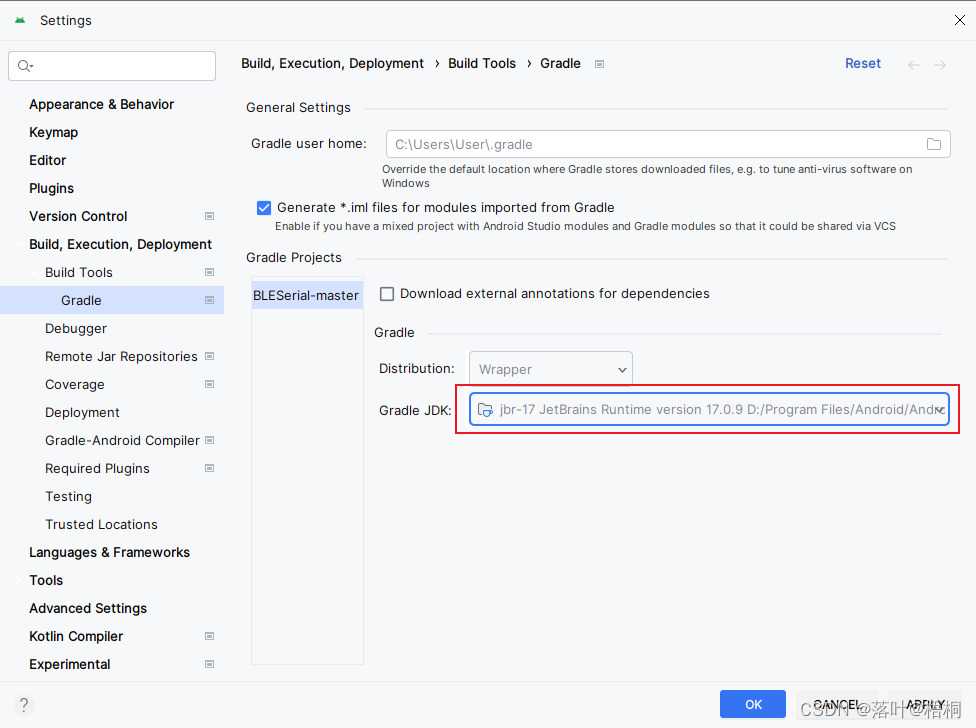Open Coverage settings page

click(75, 385)
